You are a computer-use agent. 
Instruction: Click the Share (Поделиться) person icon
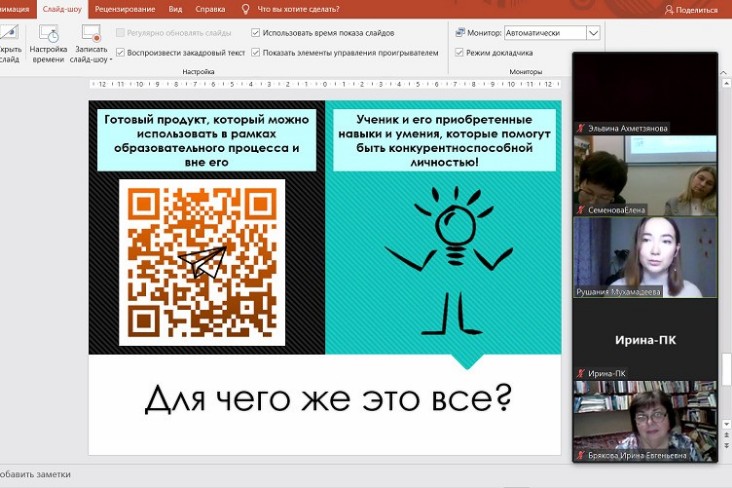(x=669, y=9)
